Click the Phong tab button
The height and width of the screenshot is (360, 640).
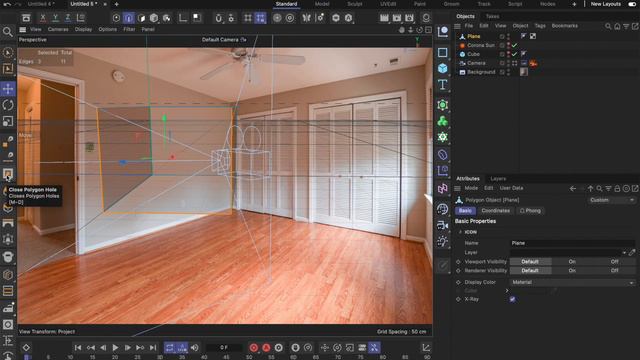pos(530,211)
